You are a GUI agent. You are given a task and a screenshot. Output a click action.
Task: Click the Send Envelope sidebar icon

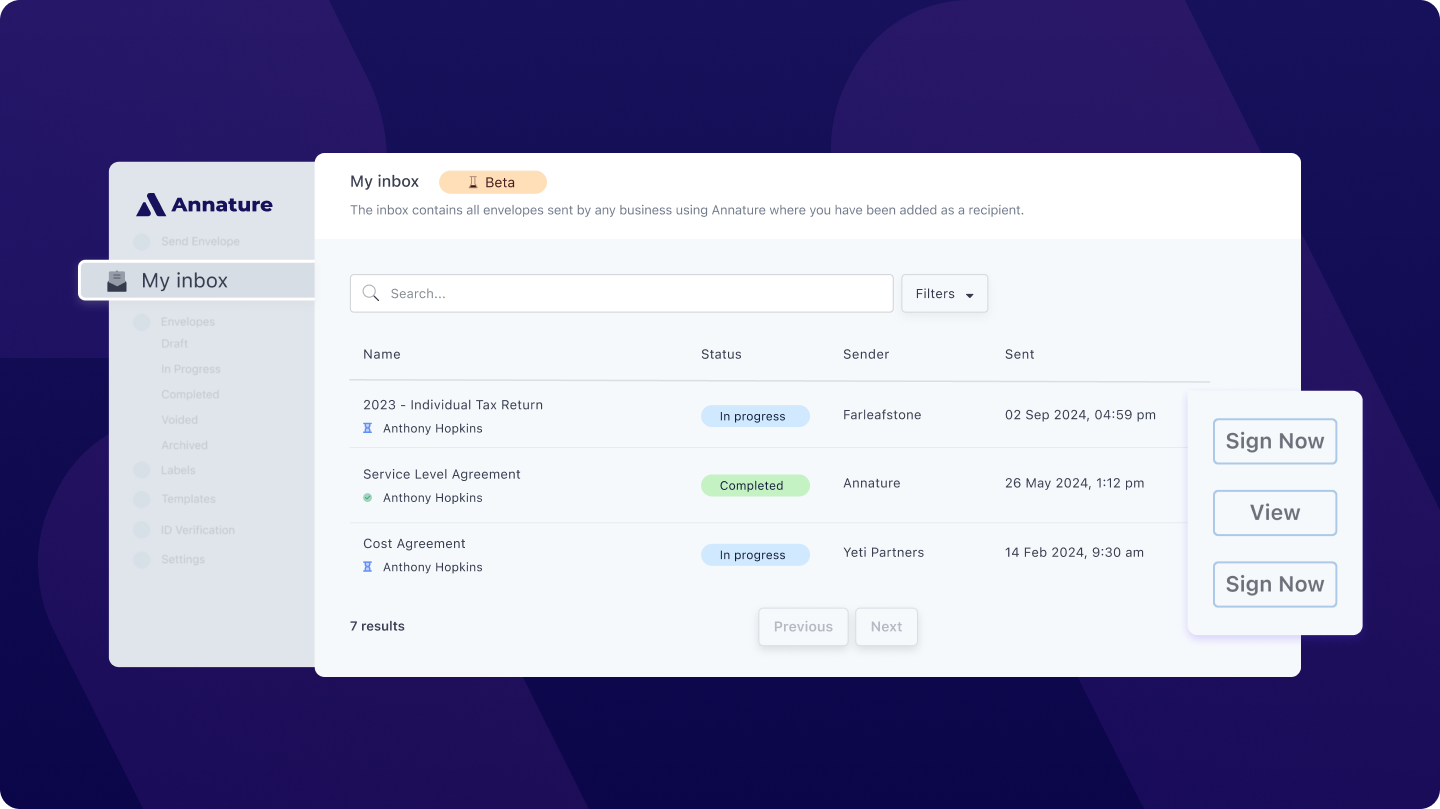click(141, 242)
